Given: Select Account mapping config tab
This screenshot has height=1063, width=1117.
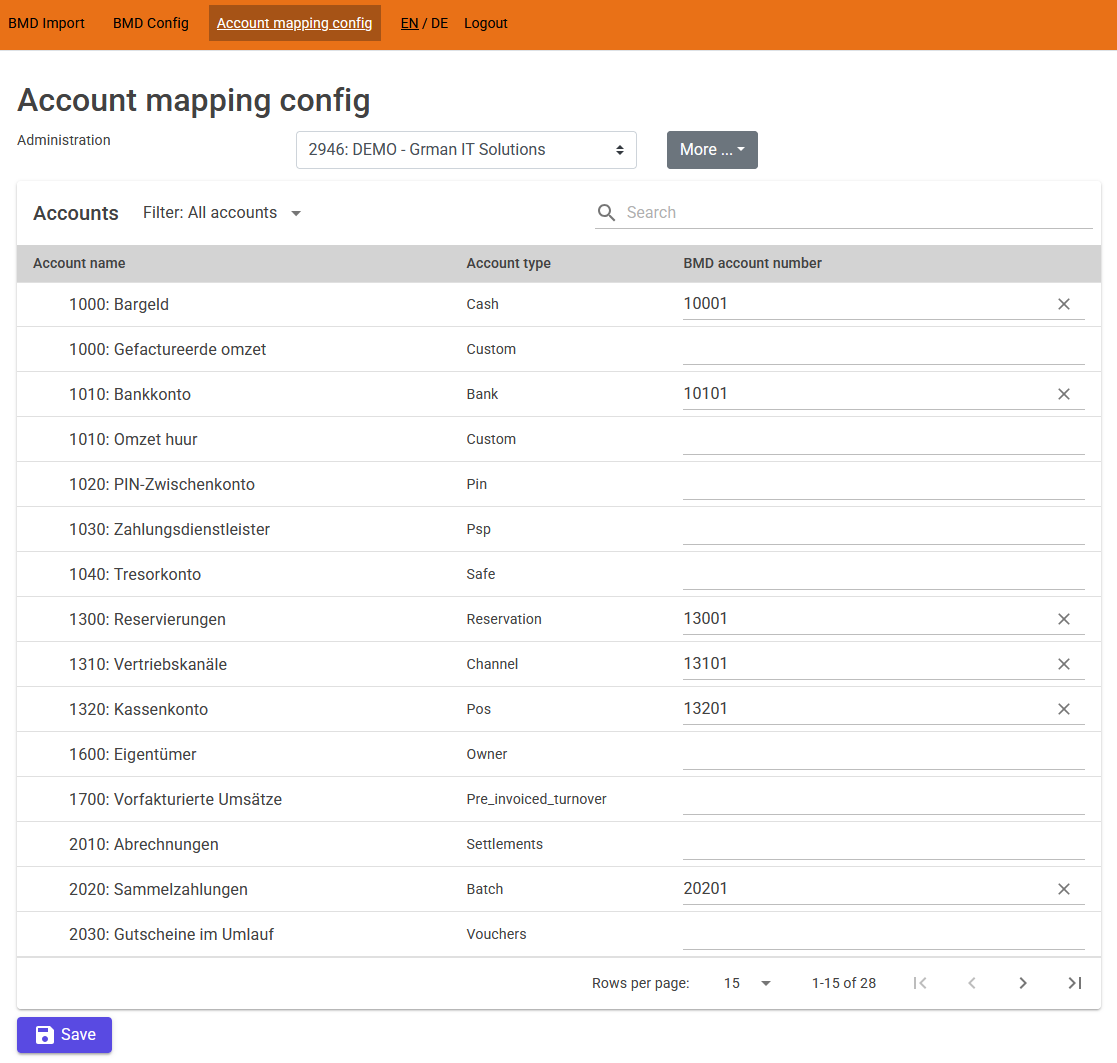Looking at the screenshot, I should [294, 23].
